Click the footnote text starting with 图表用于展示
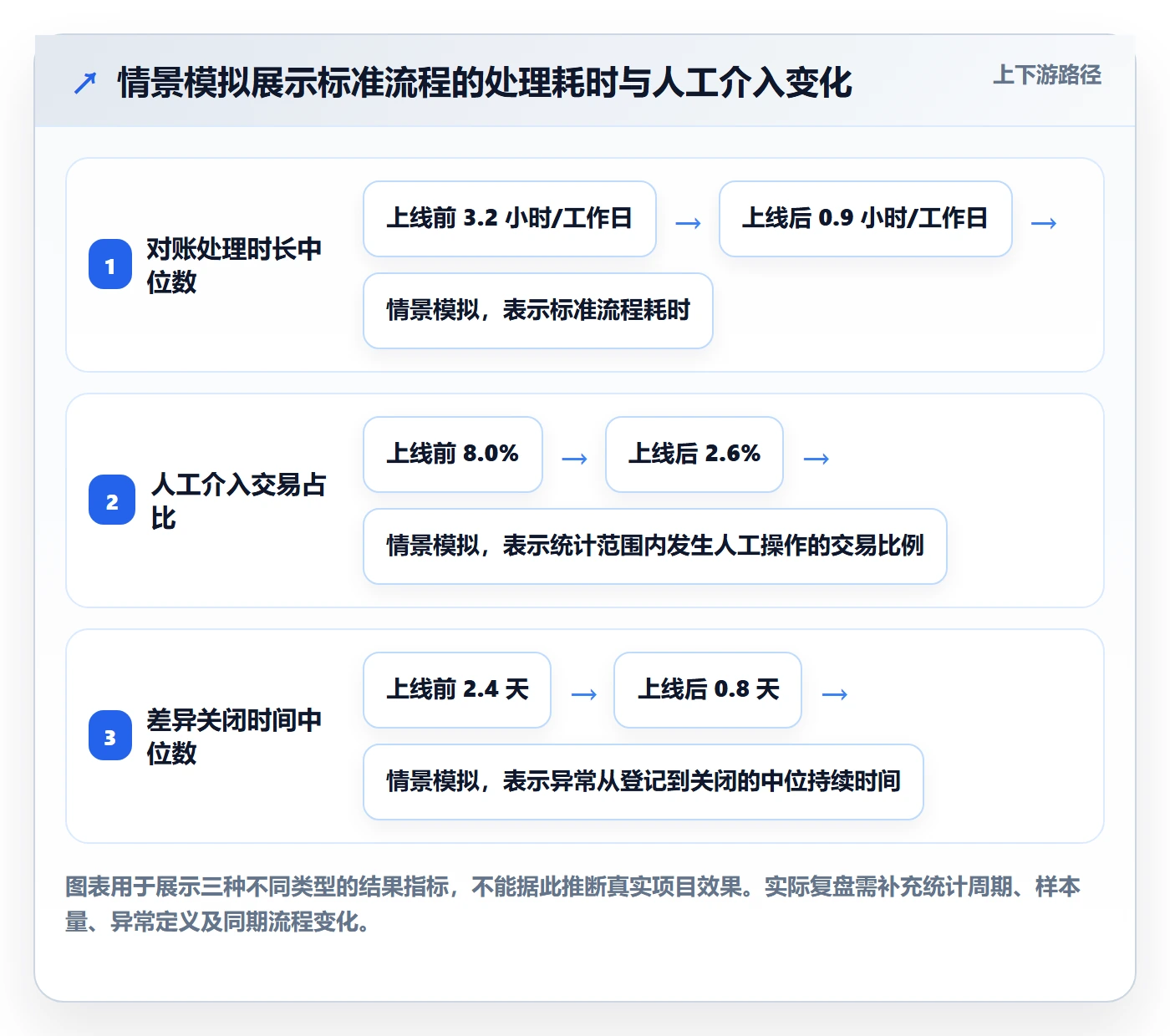Image resolution: width=1170 pixels, height=1036 pixels. (x=573, y=904)
